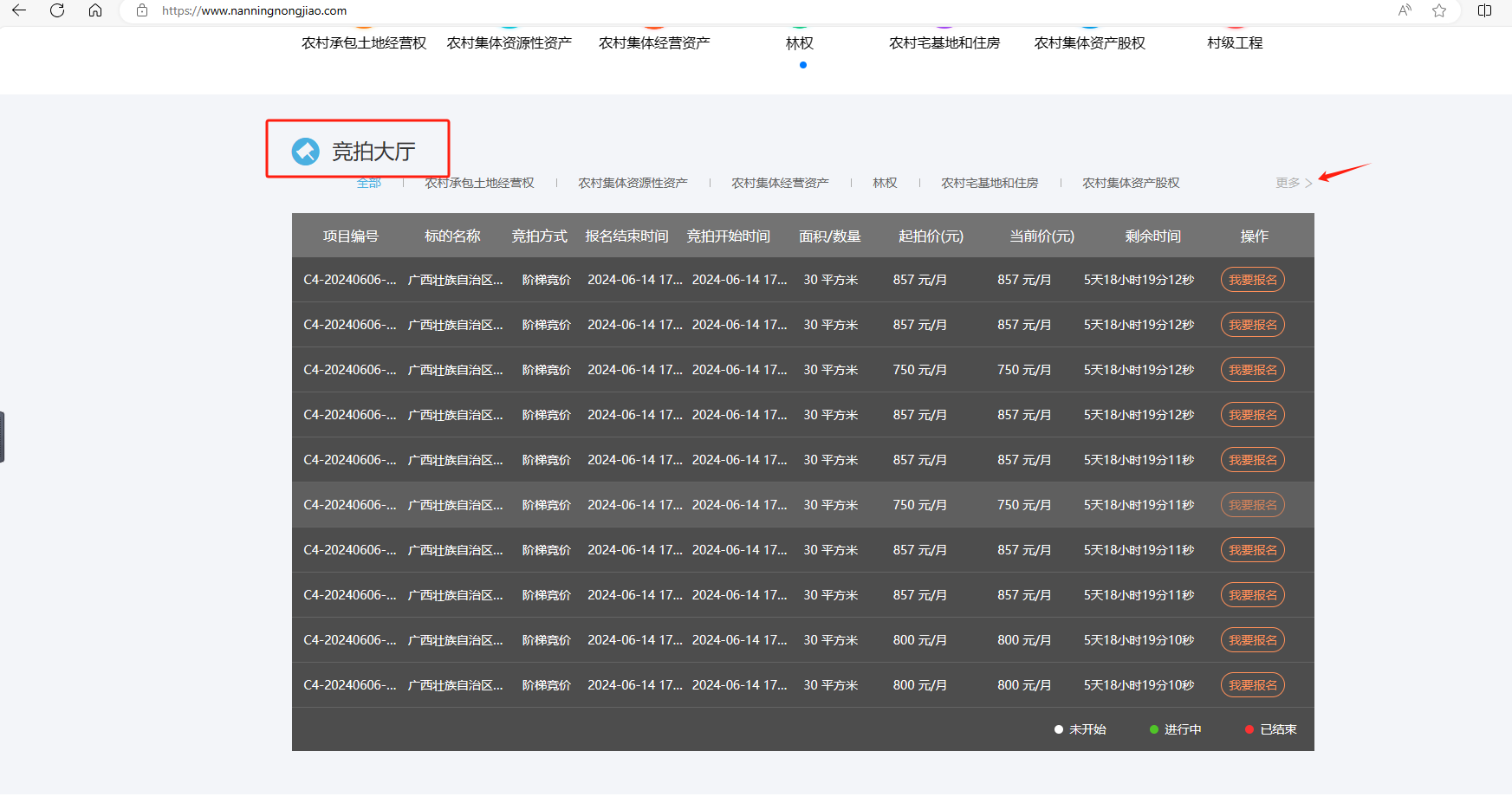Click 阶梯竞价 in fourth row

click(546, 415)
